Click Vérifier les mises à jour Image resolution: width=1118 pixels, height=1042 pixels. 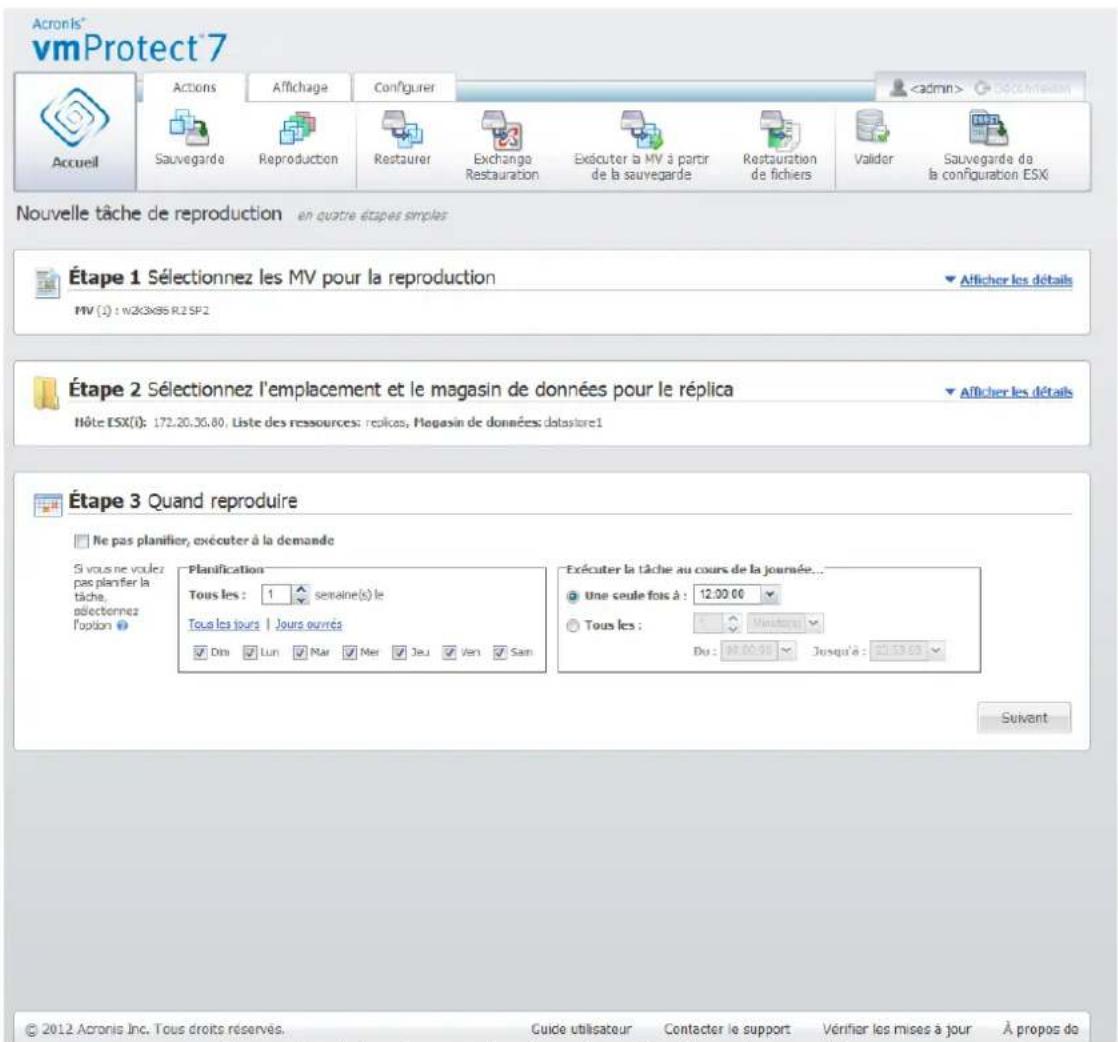pyautogui.click(x=897, y=1029)
